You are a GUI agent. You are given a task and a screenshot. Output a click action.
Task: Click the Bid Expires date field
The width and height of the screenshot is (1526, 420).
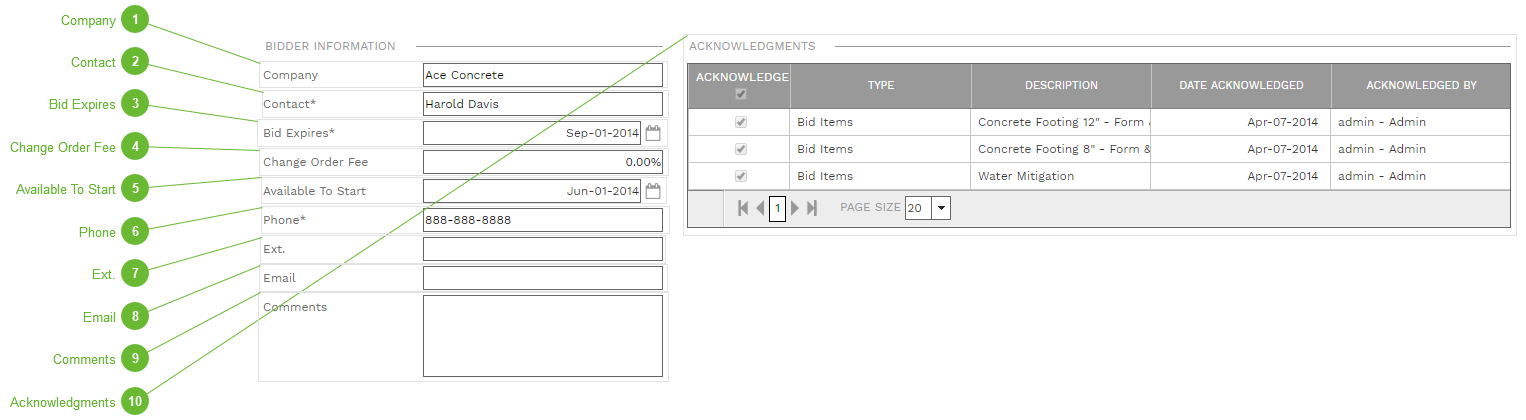pyautogui.click(x=532, y=133)
